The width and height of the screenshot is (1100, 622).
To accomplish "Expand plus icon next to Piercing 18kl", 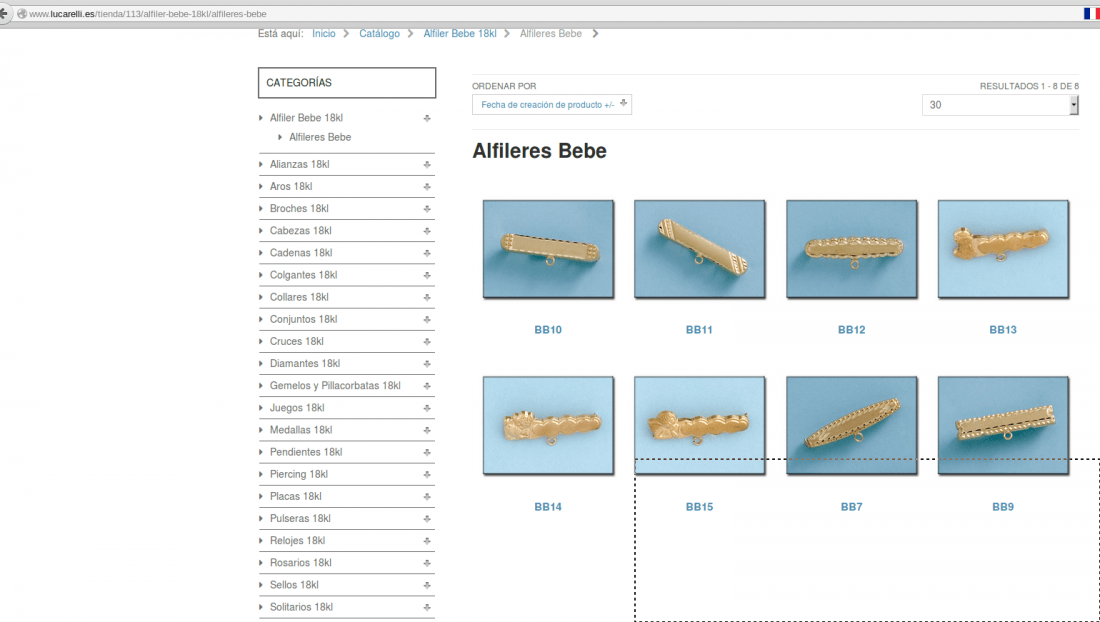I will click(x=427, y=475).
